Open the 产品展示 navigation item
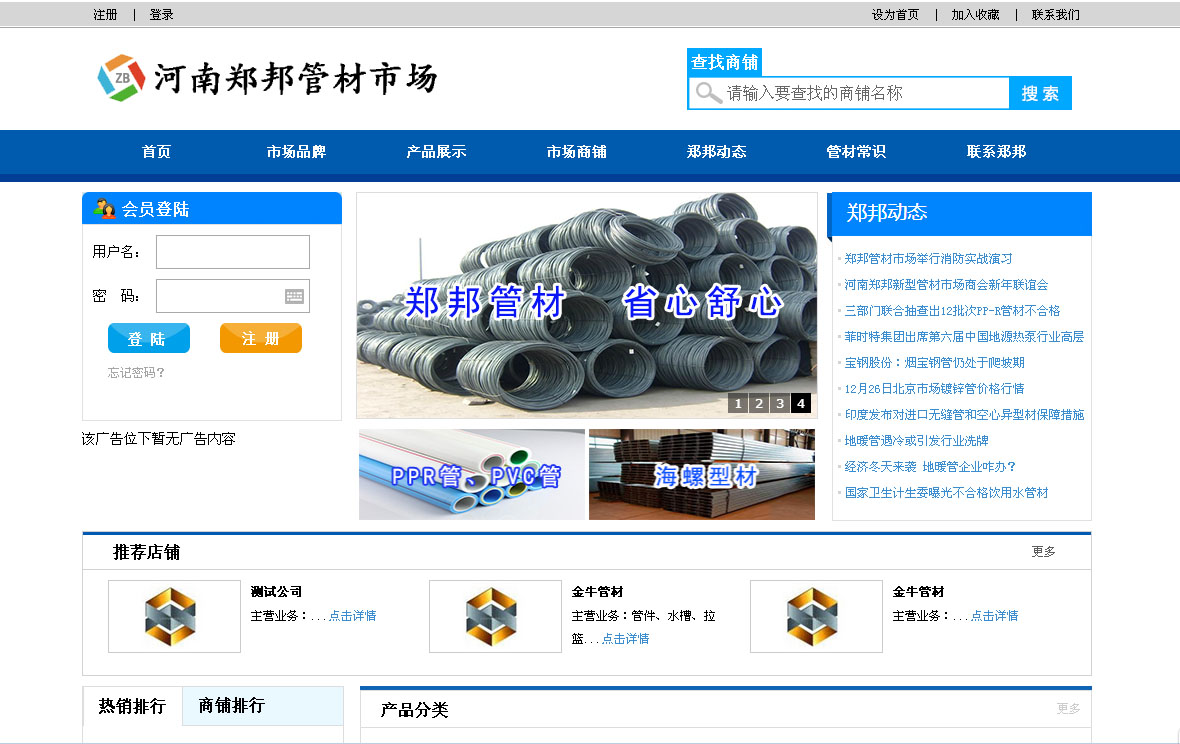Screen dimensions: 1180x744 pos(436,152)
